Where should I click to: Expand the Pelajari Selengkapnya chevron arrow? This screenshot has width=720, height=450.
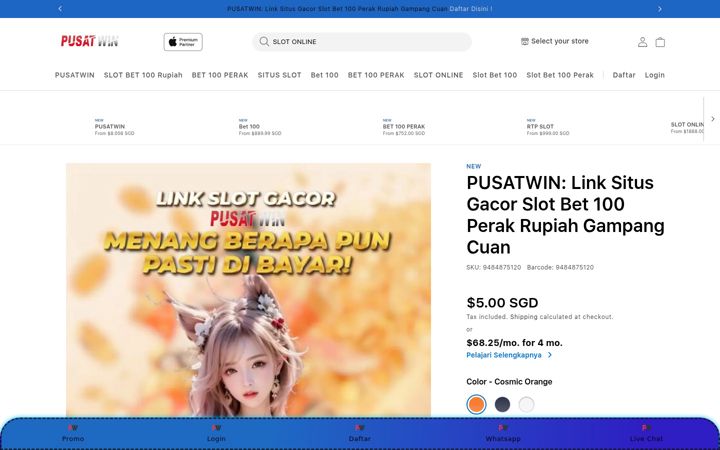click(x=550, y=355)
